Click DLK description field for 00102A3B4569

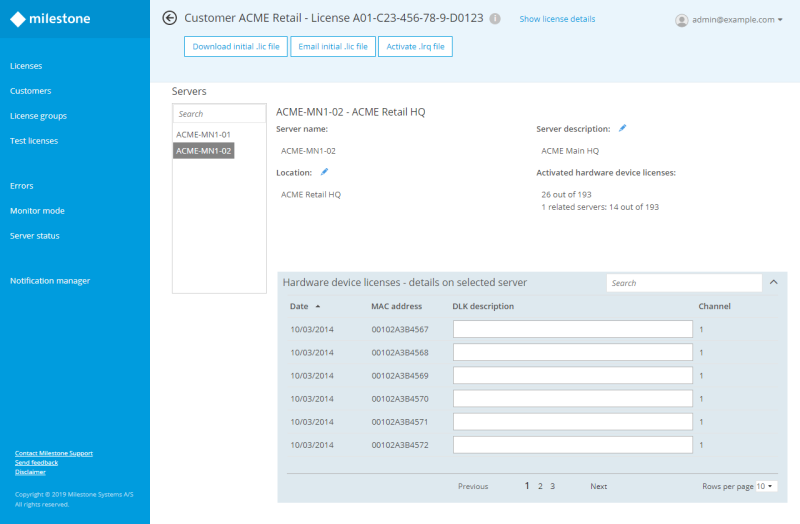(572, 376)
